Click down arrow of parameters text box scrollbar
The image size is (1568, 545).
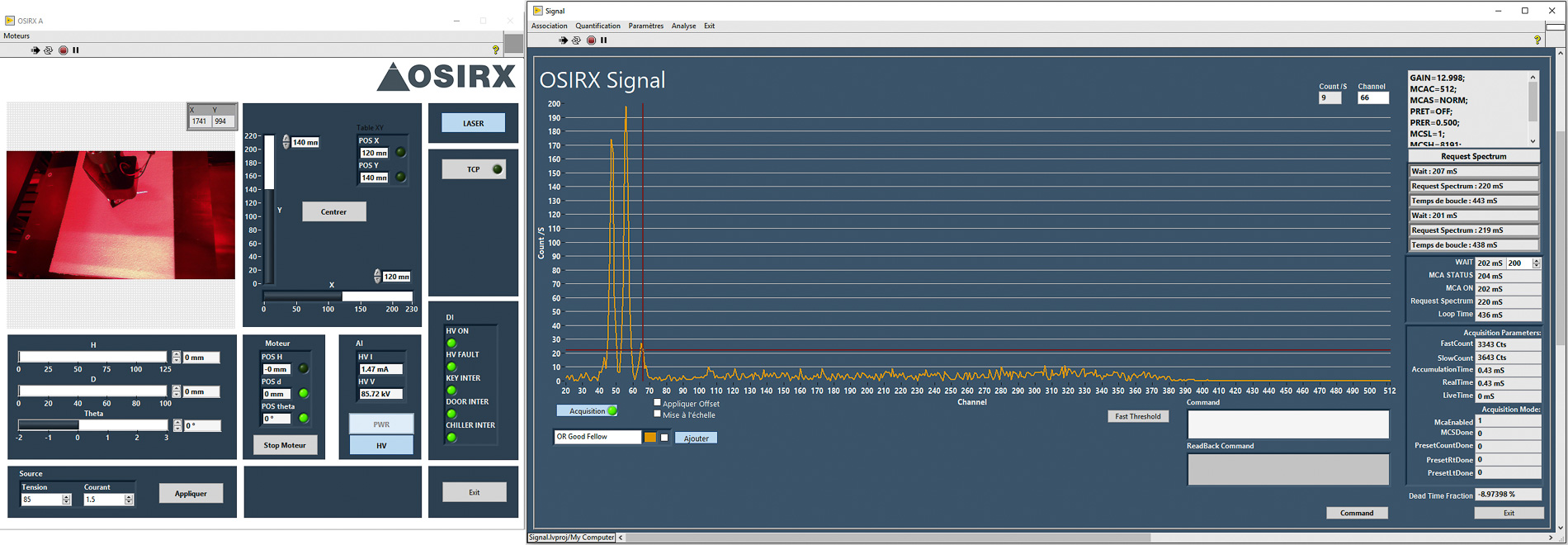pos(1533,142)
